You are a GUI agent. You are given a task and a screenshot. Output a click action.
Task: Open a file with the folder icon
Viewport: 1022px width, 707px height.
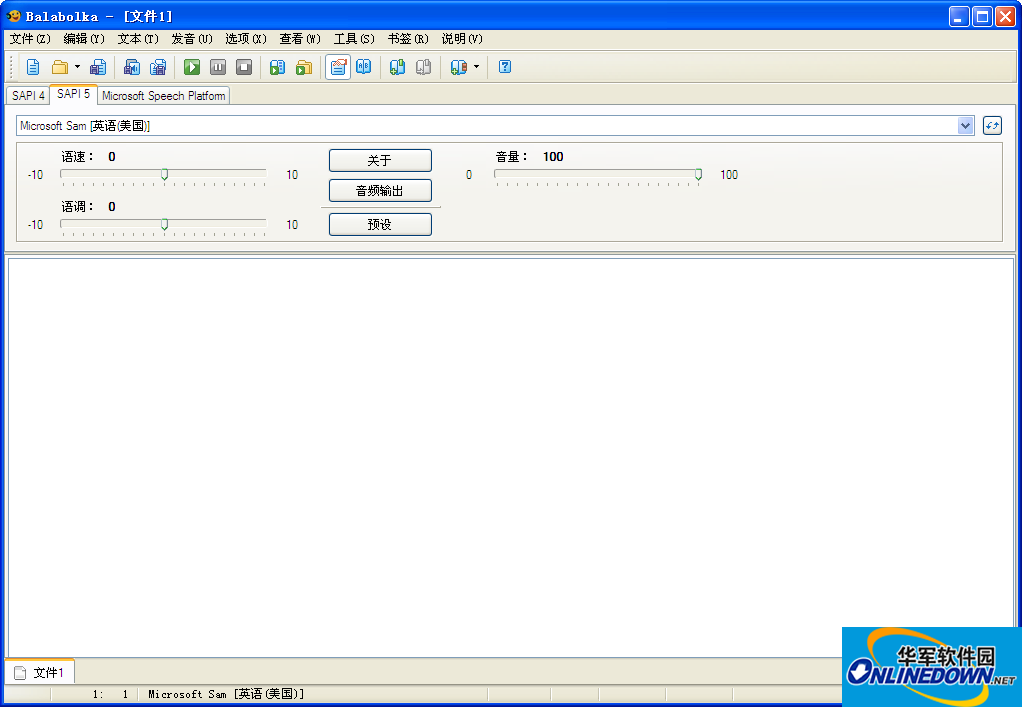click(x=60, y=67)
